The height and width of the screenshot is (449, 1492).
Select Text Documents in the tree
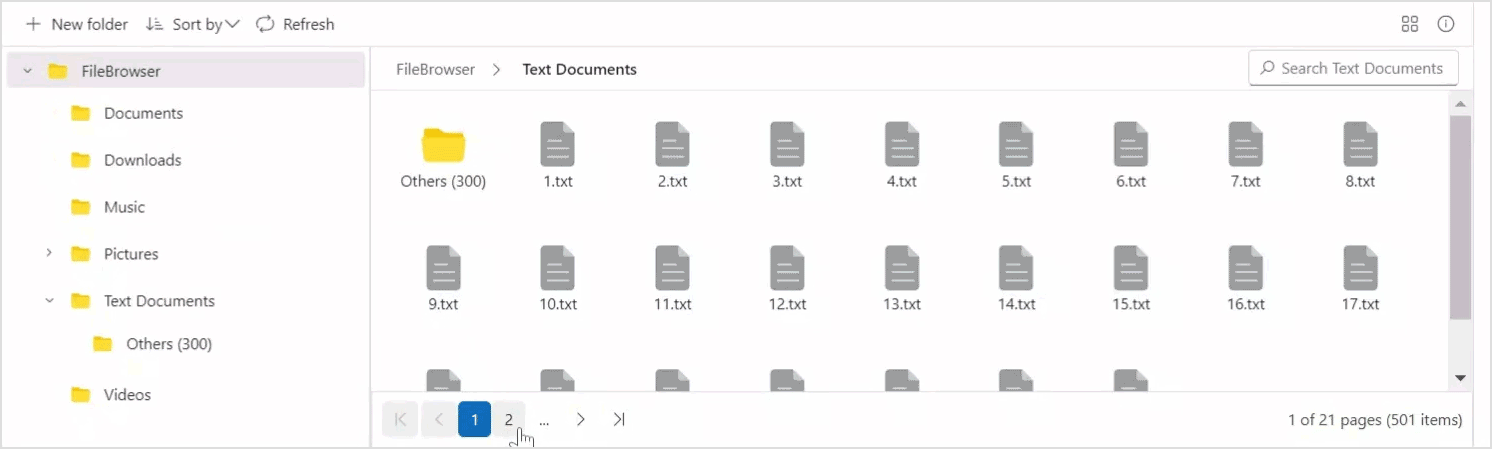159,301
